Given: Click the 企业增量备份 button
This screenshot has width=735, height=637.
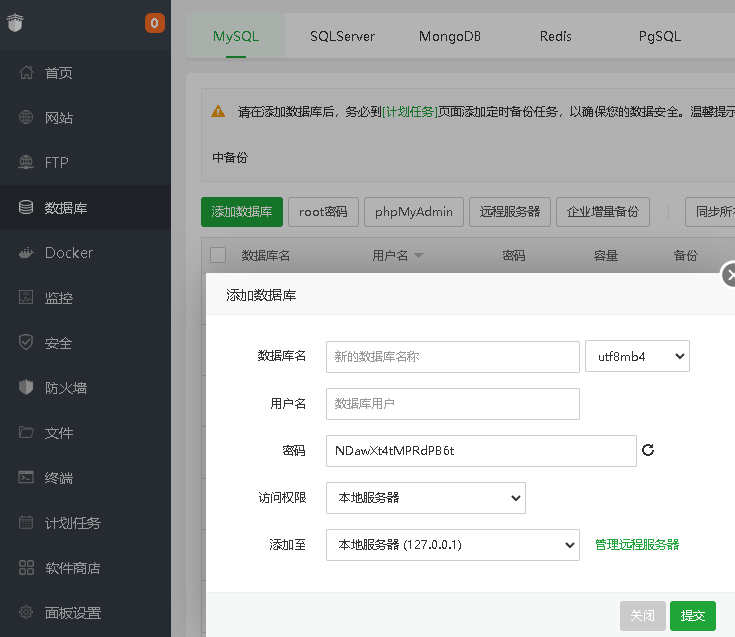Looking at the screenshot, I should (603, 212).
